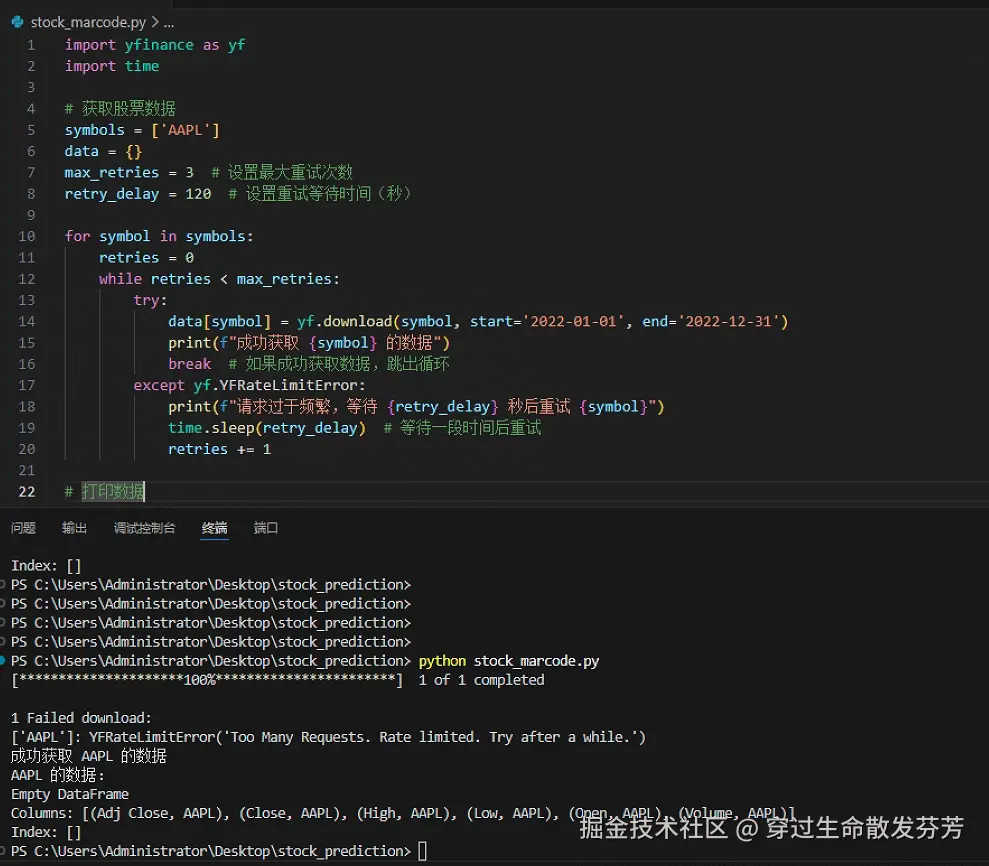Click the 'break' statement on line 16

[x=189, y=365]
